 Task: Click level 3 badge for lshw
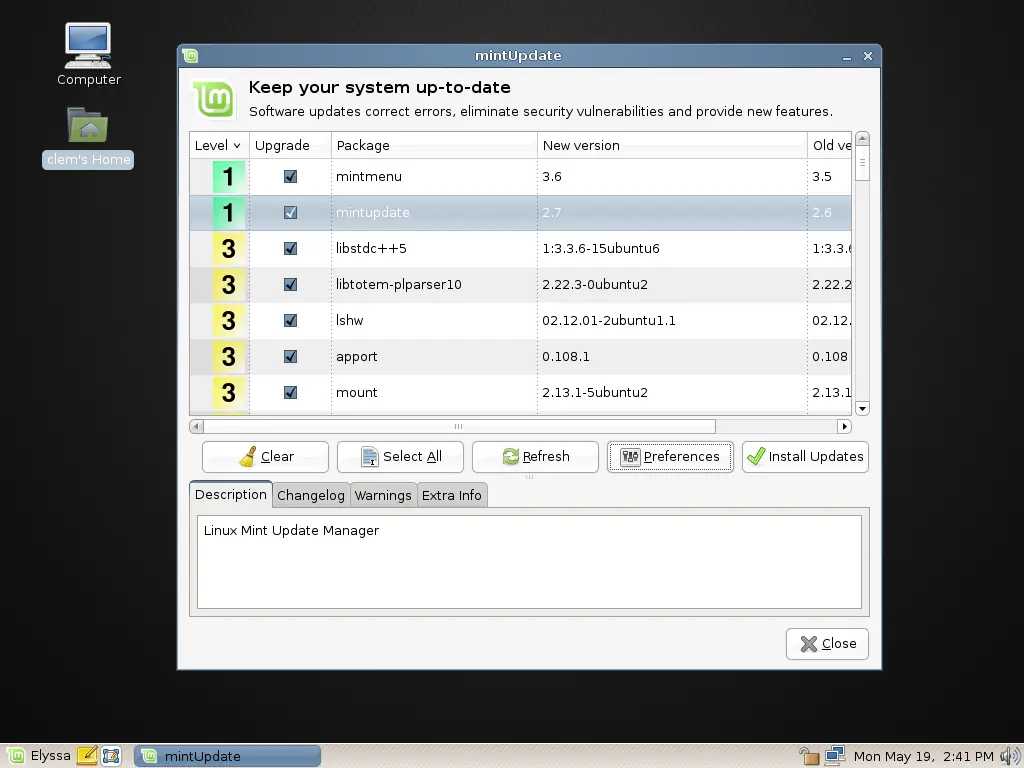[229, 320]
